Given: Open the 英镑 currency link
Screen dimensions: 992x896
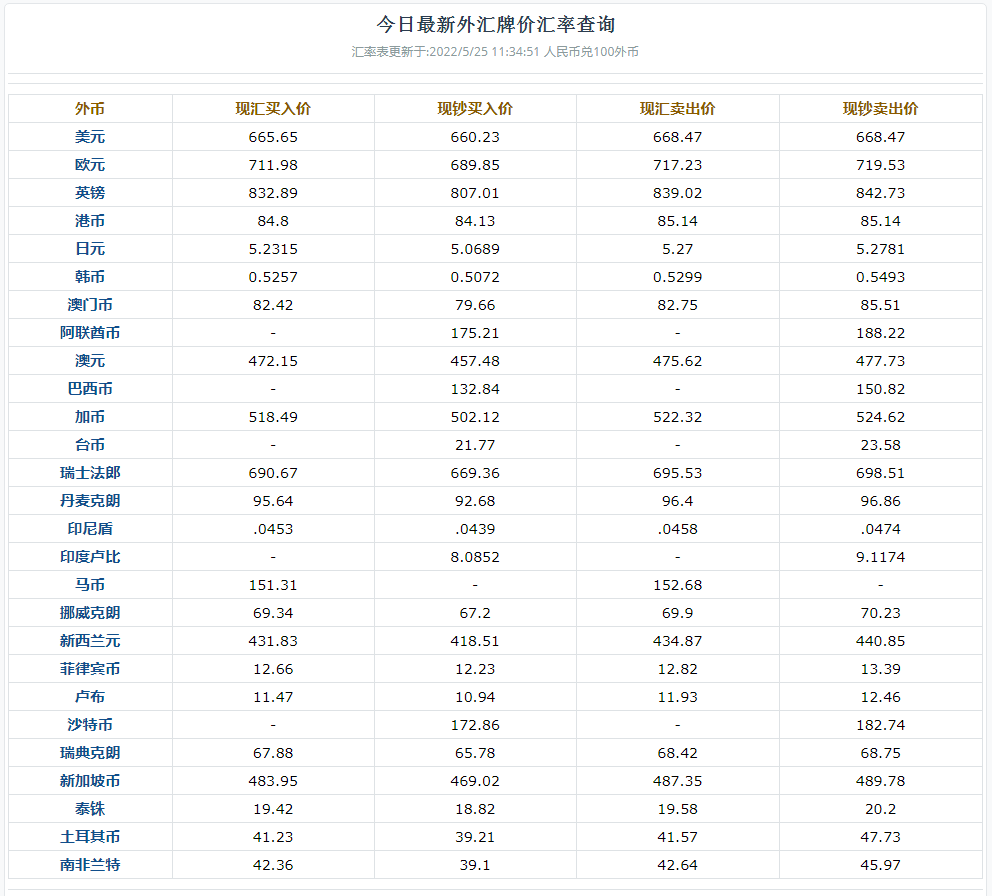Looking at the screenshot, I should point(90,192).
